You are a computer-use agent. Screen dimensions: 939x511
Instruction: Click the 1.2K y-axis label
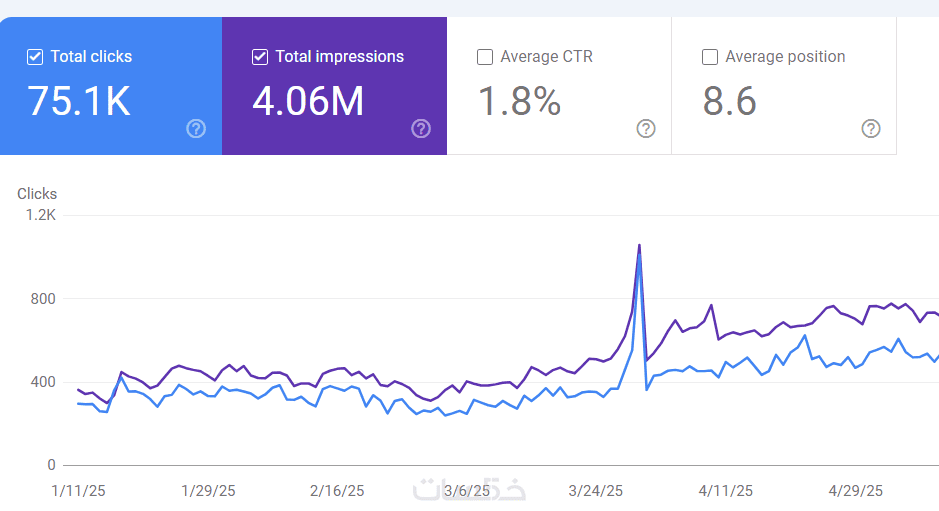(41, 215)
